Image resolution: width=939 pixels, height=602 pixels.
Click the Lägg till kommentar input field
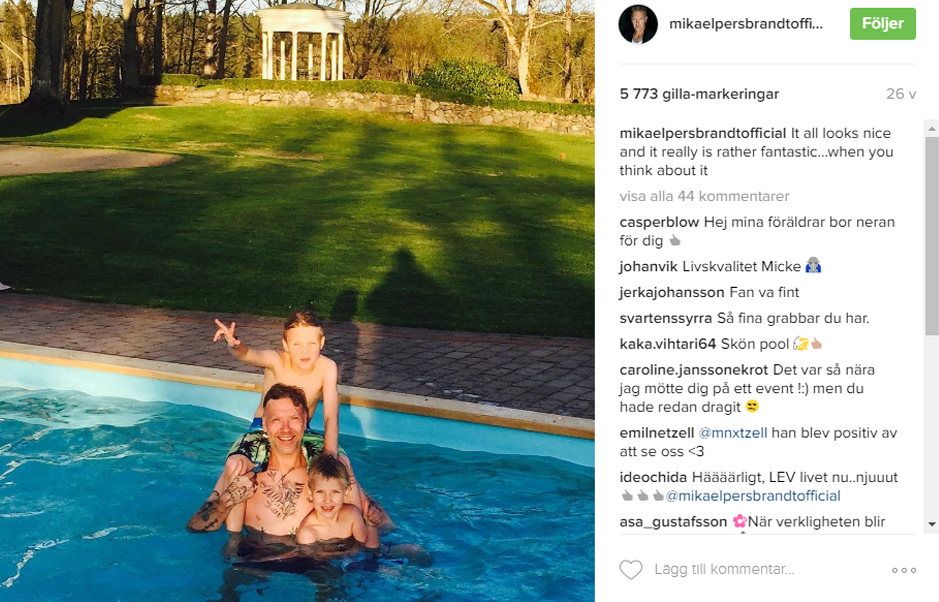coord(767,569)
